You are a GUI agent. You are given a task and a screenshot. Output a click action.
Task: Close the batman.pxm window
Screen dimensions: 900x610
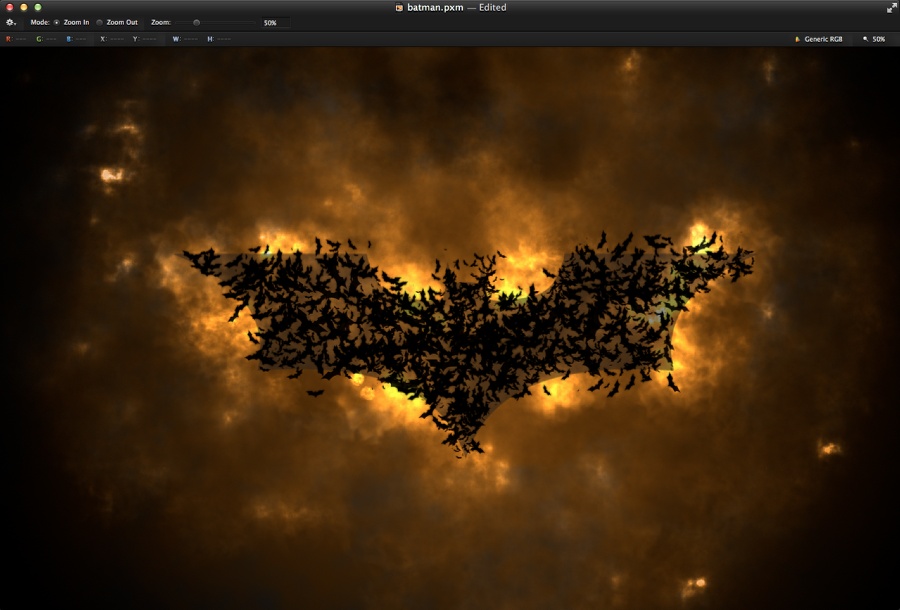(9, 7)
